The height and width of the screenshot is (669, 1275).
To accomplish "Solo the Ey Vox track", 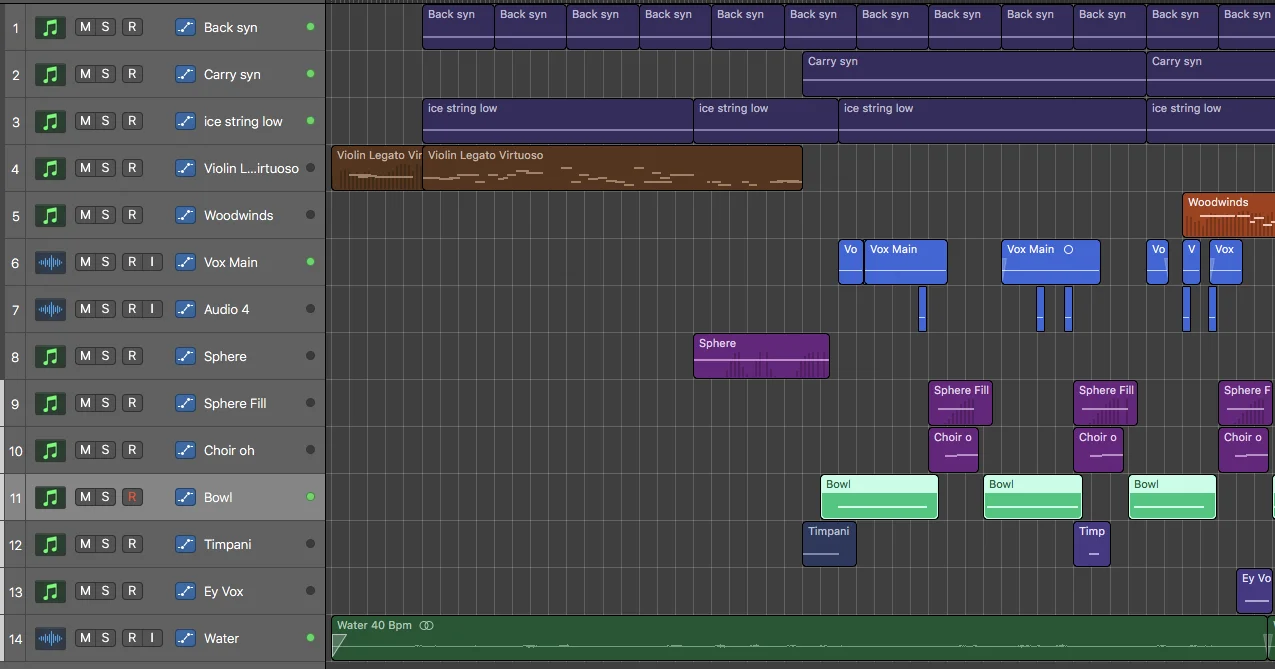I will (x=106, y=591).
